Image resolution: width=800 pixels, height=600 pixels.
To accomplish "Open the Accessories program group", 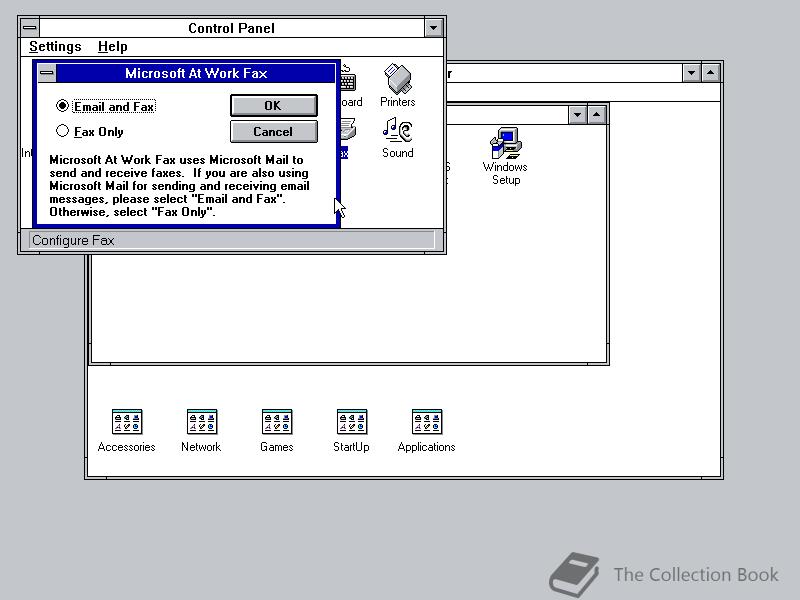I will (127, 431).
